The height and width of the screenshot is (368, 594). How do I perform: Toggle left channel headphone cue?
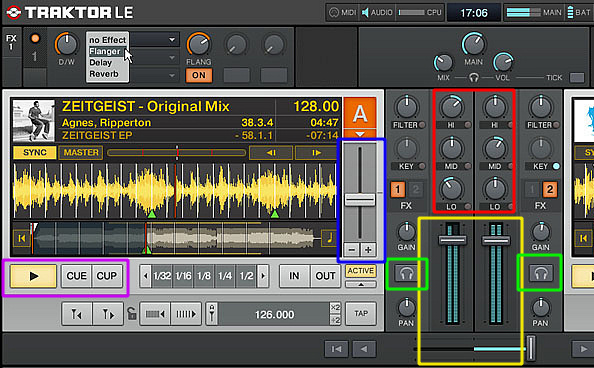(406, 273)
